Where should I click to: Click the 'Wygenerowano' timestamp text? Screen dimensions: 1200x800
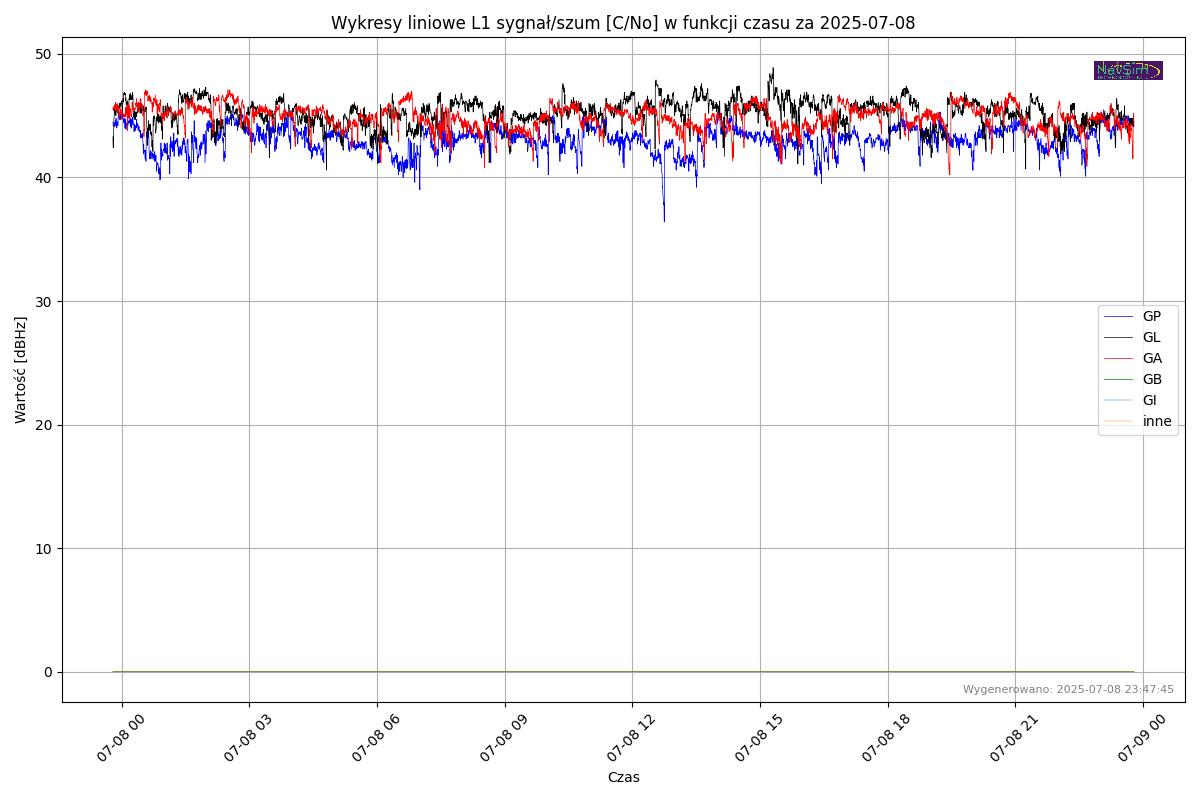pyautogui.click(x=1068, y=689)
